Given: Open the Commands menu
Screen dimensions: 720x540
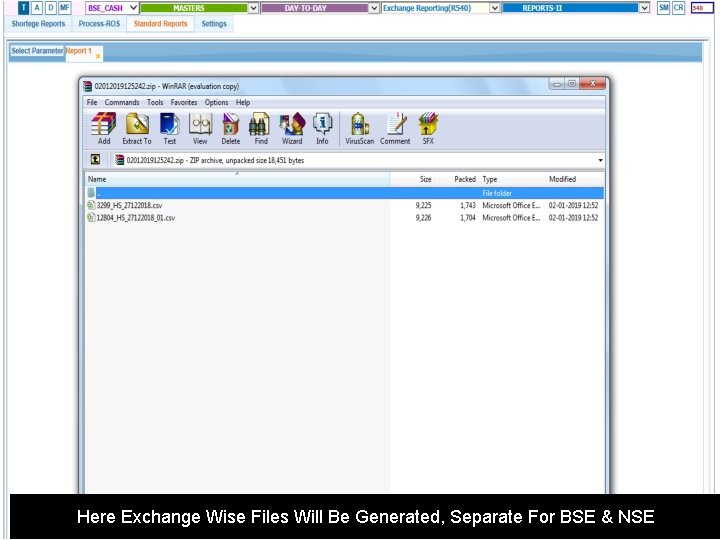Looking at the screenshot, I should (x=122, y=102).
